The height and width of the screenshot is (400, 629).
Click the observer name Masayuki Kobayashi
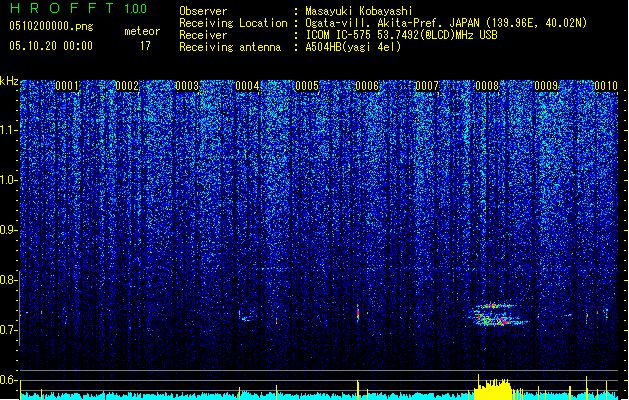(359, 11)
